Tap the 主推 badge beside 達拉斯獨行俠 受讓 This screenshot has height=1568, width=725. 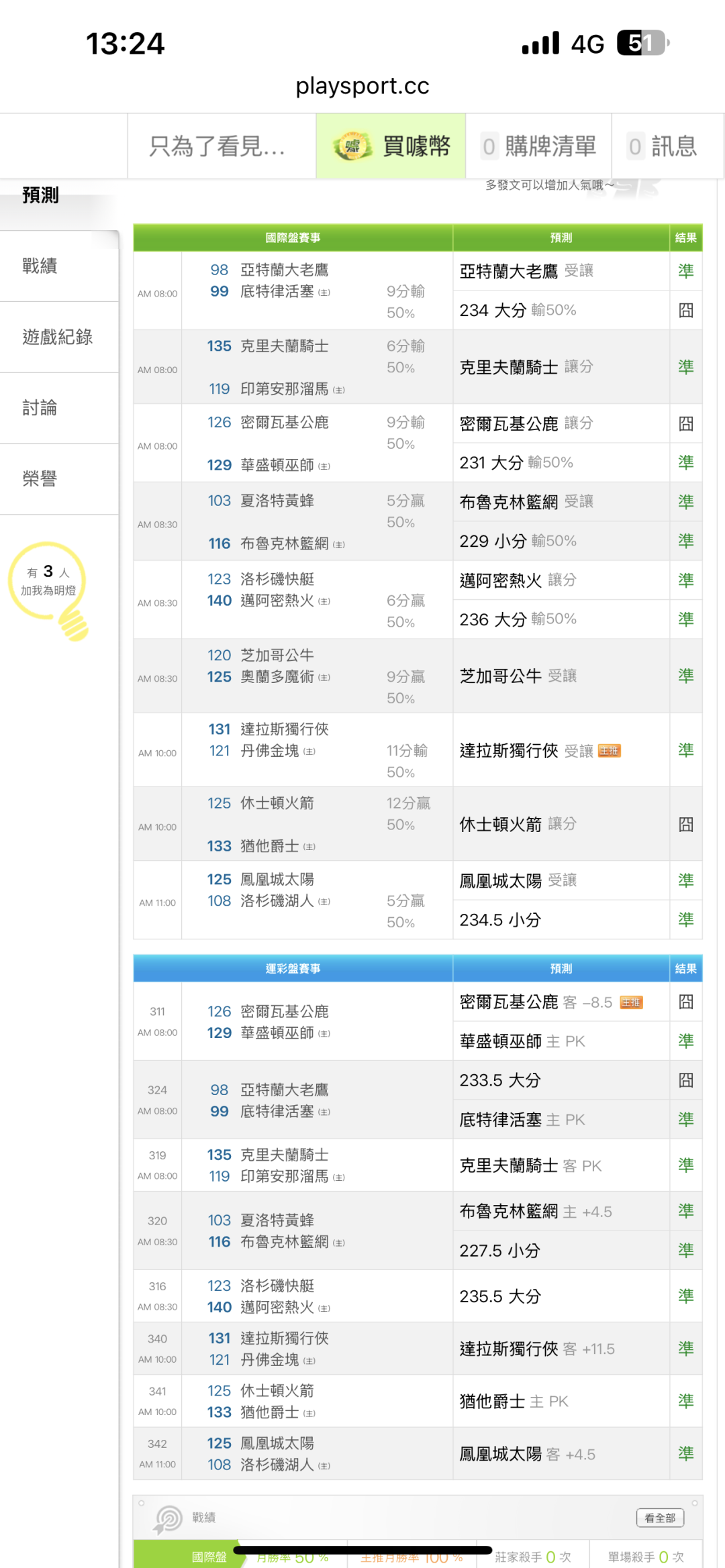(x=609, y=751)
